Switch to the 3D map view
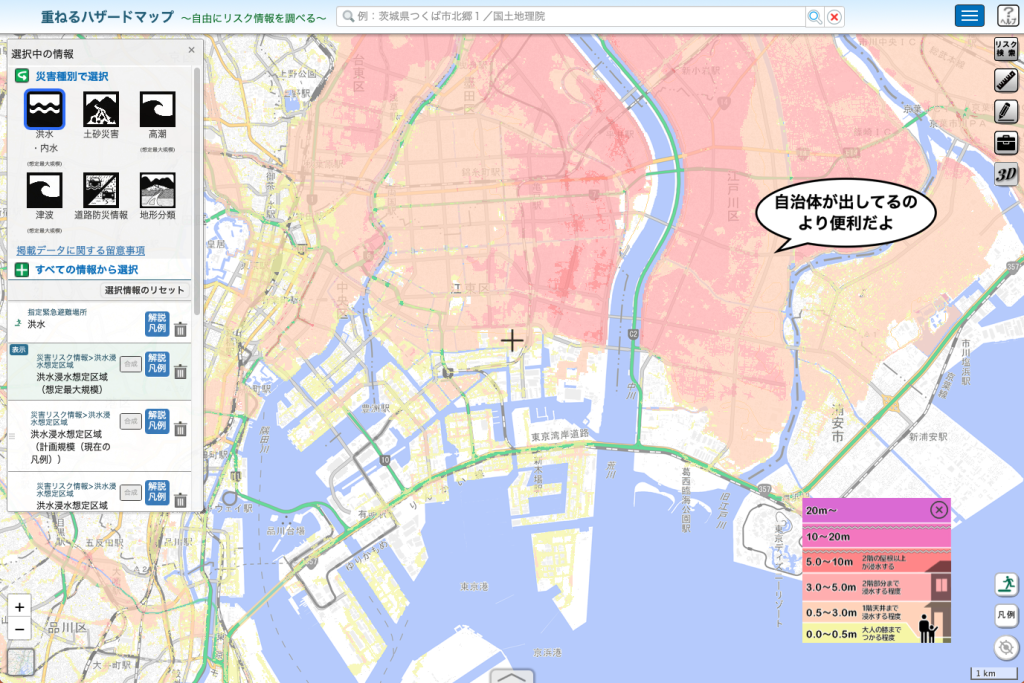 coord(1005,174)
